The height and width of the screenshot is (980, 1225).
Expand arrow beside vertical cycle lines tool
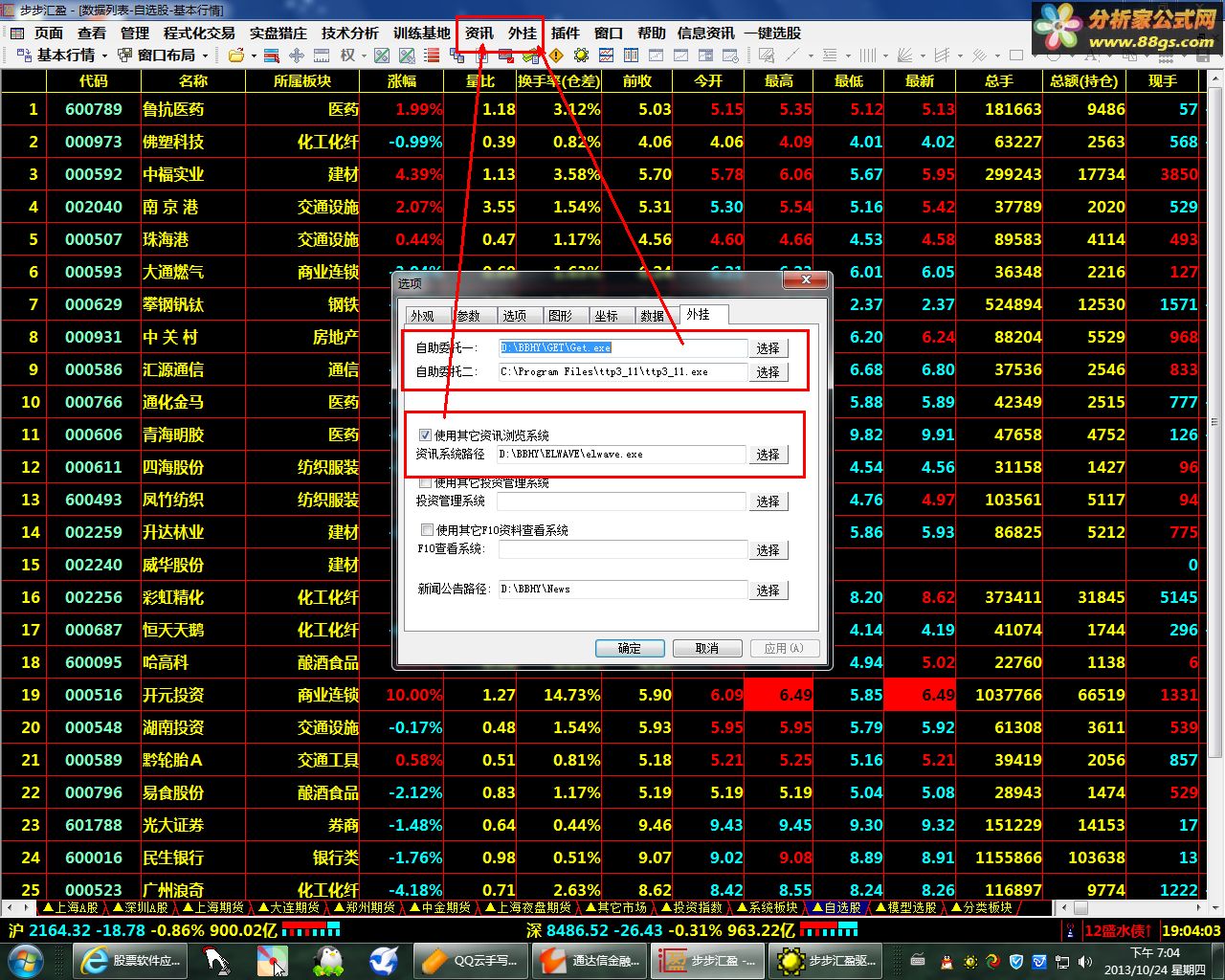coord(885,56)
